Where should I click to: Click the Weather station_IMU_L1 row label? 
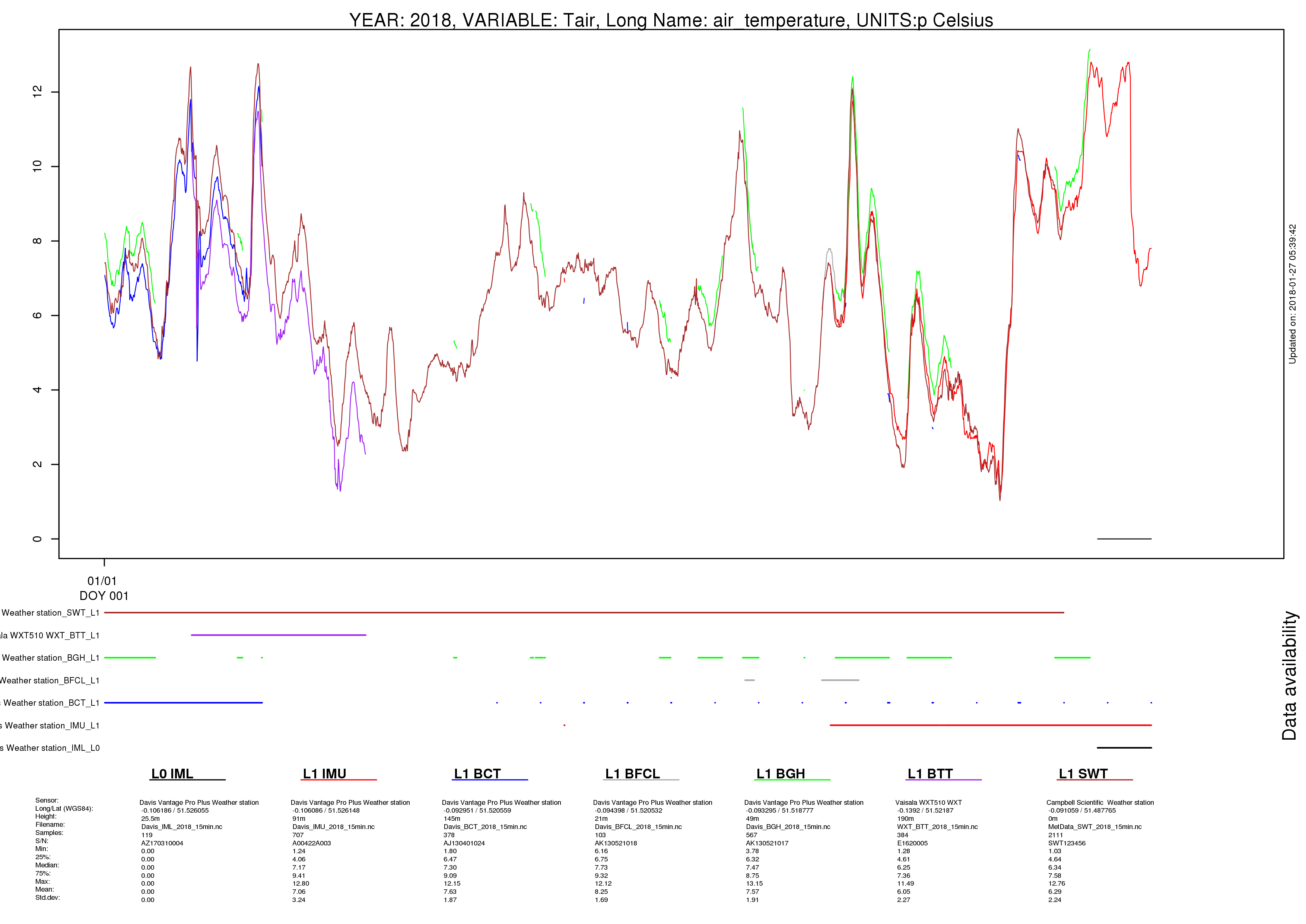(x=50, y=725)
